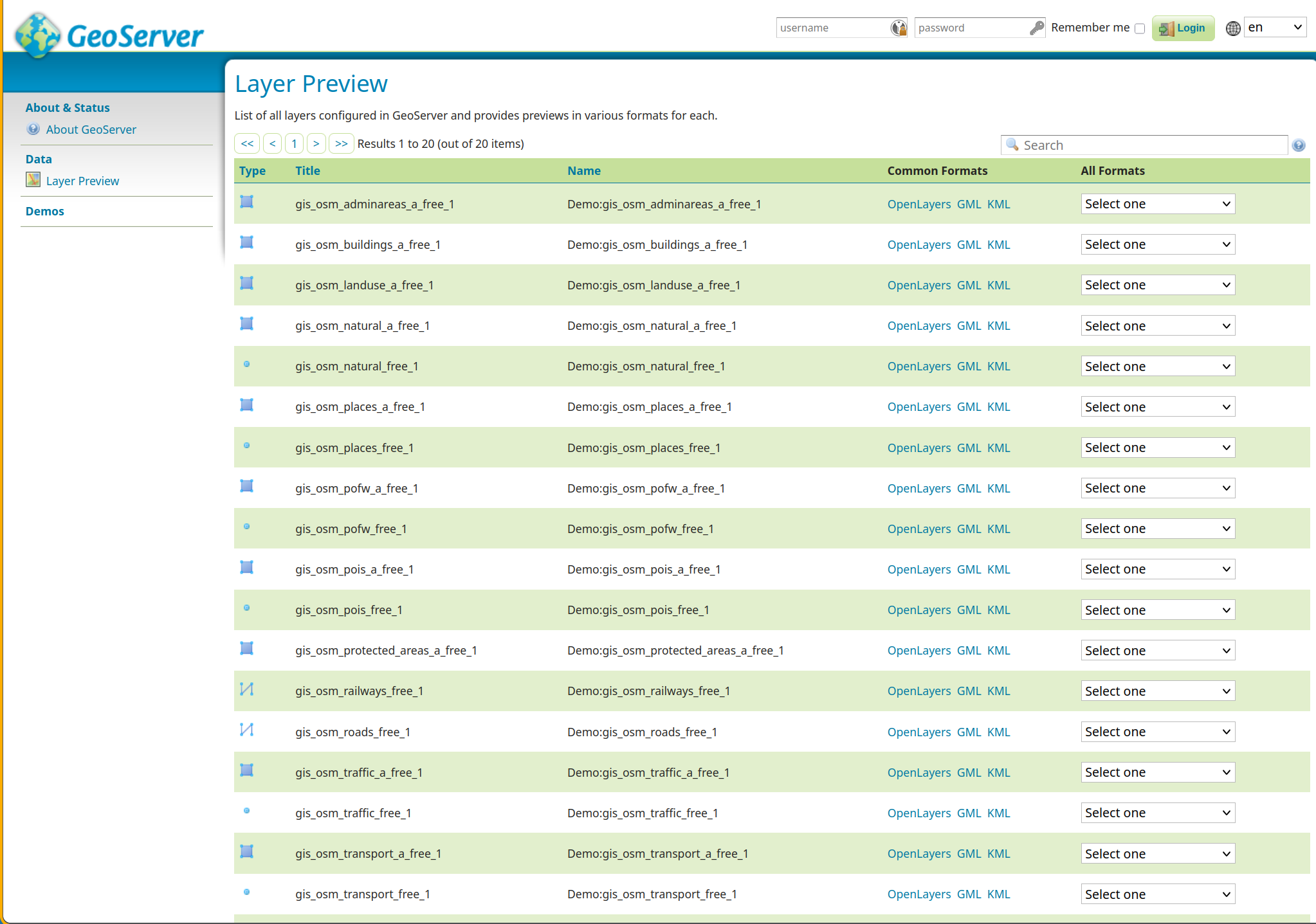Image resolution: width=1316 pixels, height=924 pixels.
Task: Open All Formats dropdown for gis_osm_places_free_1
Action: click(1158, 448)
